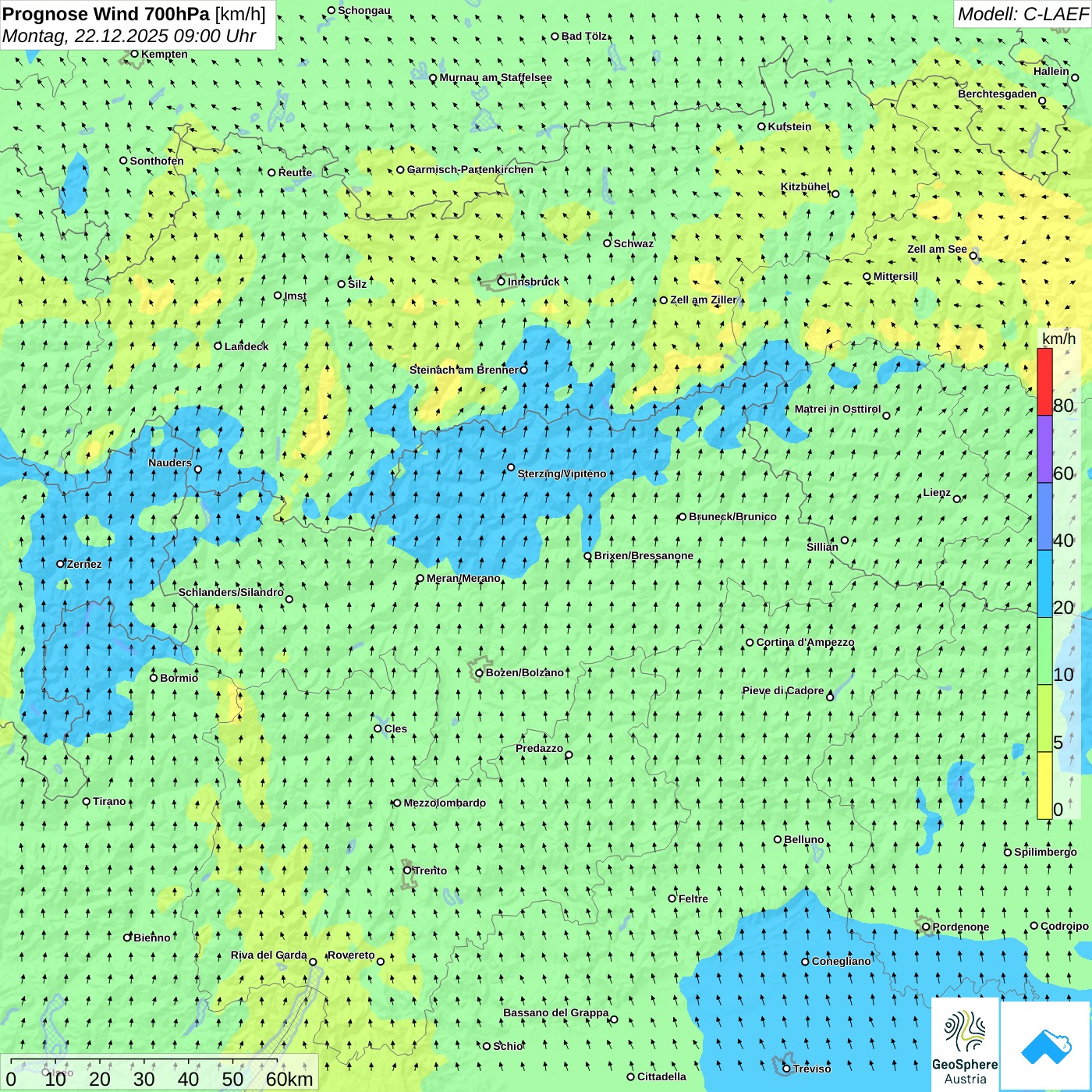
Task: Select the dark blue 40 km/h legend color
Action: coord(1044,516)
